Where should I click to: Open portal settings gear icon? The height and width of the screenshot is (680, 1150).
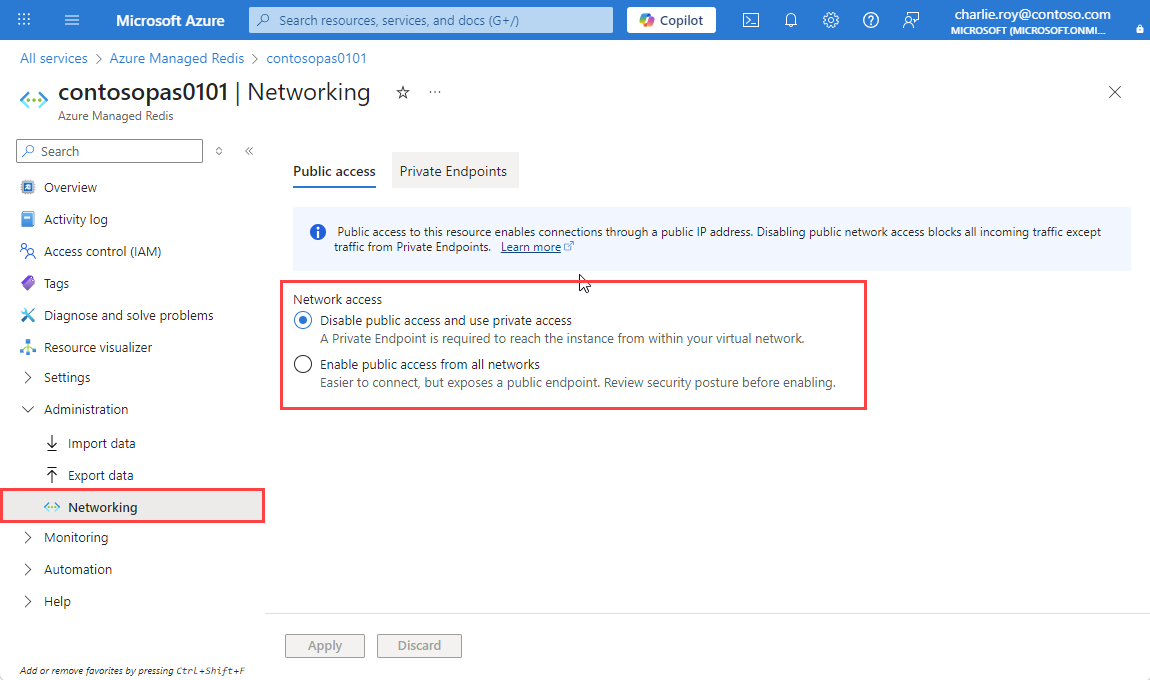click(831, 20)
